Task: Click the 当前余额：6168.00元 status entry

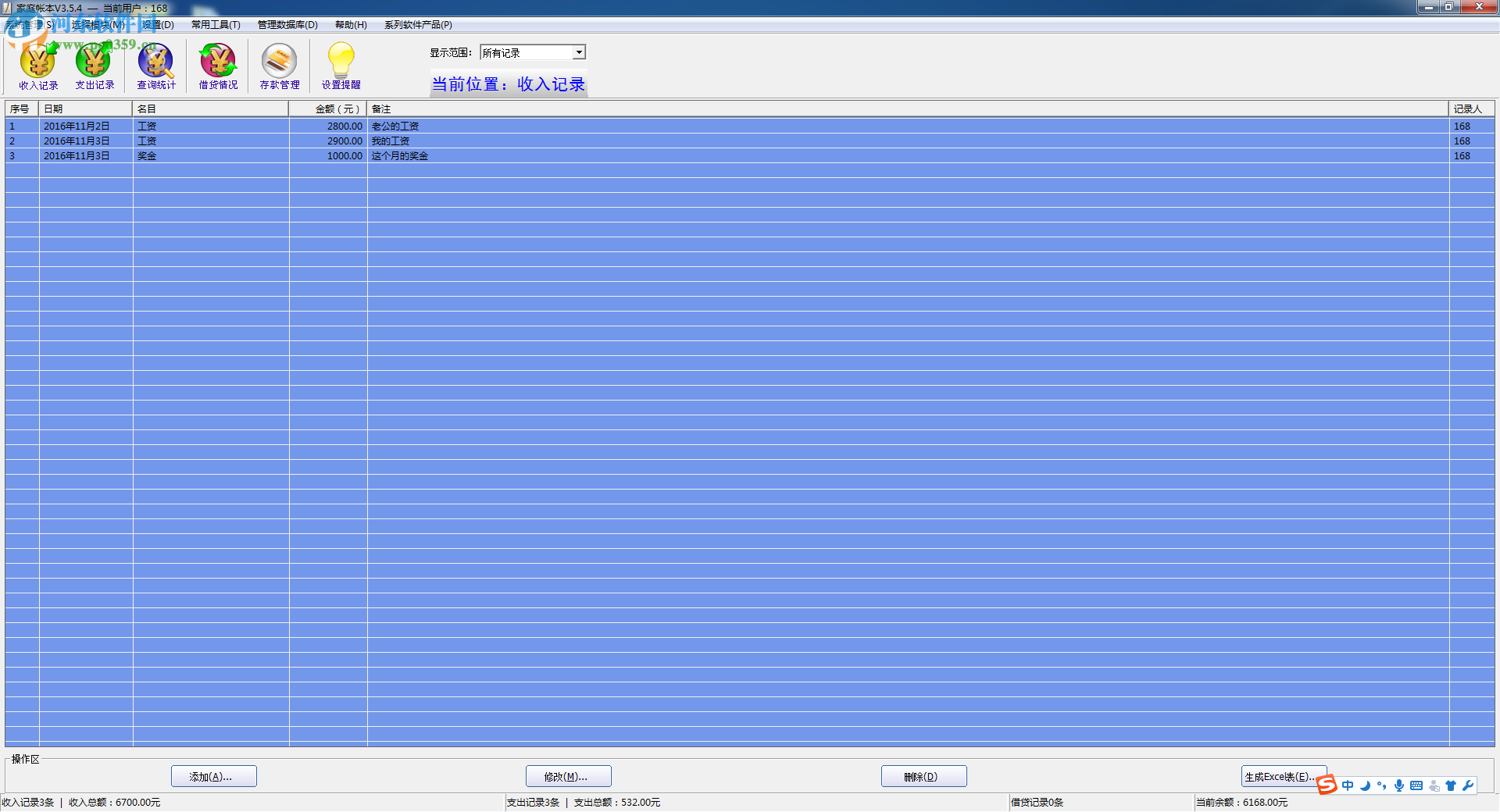Action: [1242, 803]
